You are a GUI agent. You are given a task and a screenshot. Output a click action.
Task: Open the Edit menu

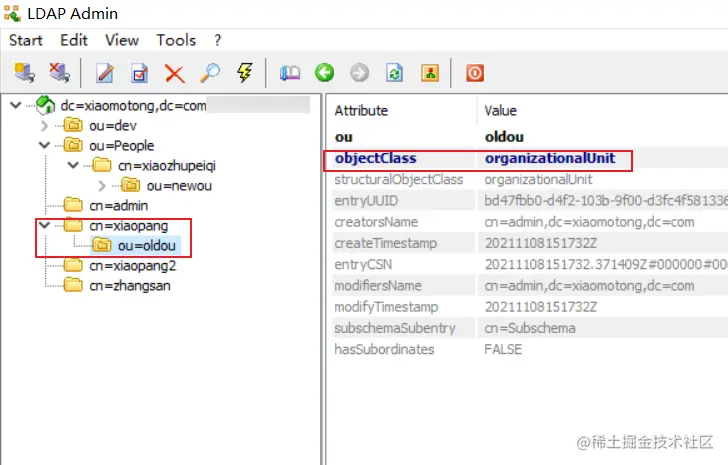click(74, 40)
